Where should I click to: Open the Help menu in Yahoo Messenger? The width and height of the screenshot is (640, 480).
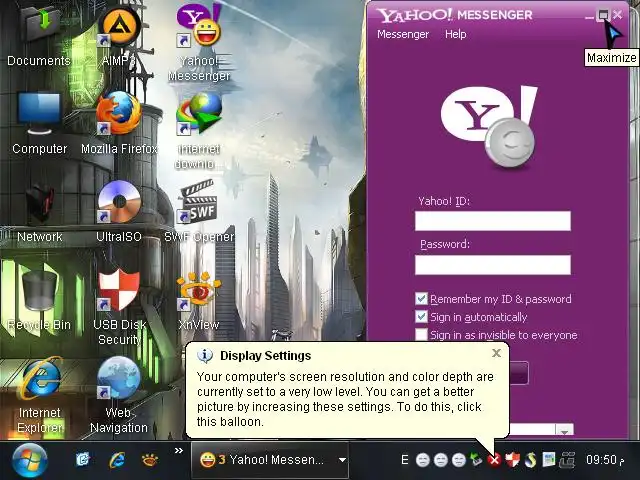pyautogui.click(x=456, y=34)
